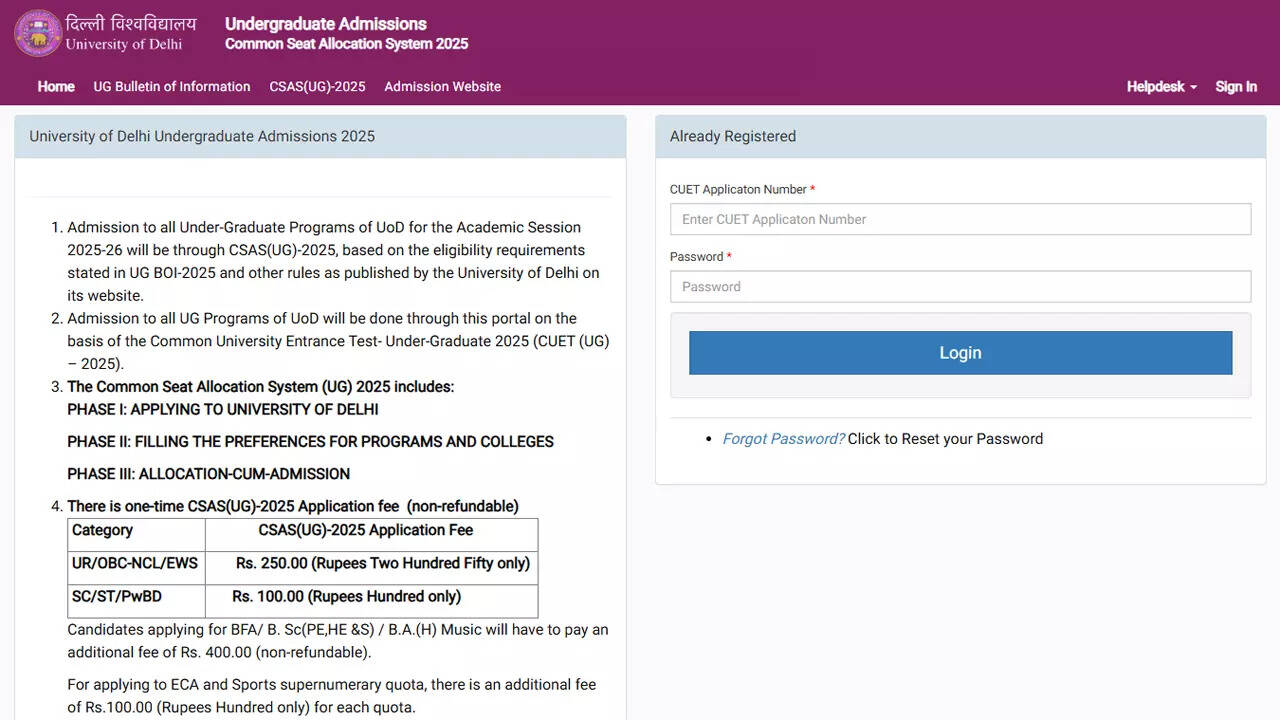This screenshot has width=1280, height=720.
Task: Click the University of Delhi emblem logo
Action: 38,33
